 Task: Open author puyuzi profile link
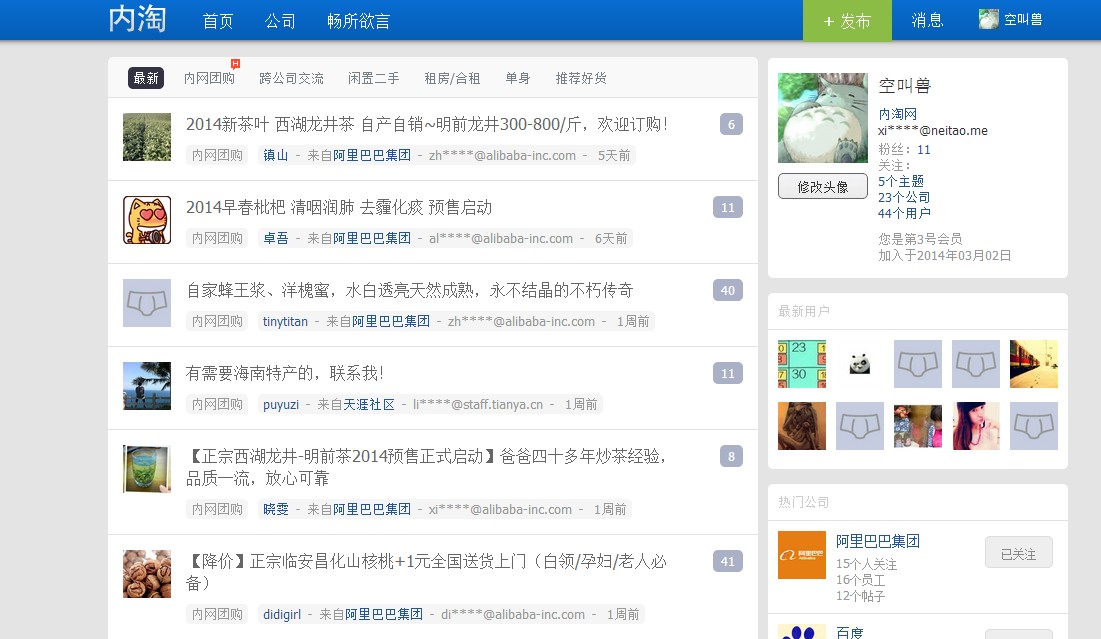(281, 404)
